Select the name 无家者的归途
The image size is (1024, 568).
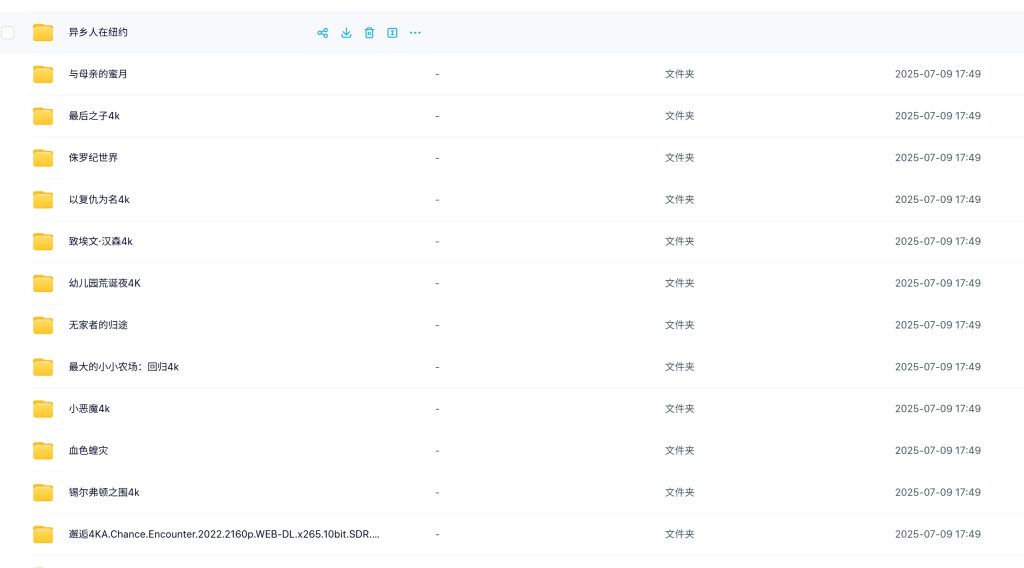(x=98, y=324)
